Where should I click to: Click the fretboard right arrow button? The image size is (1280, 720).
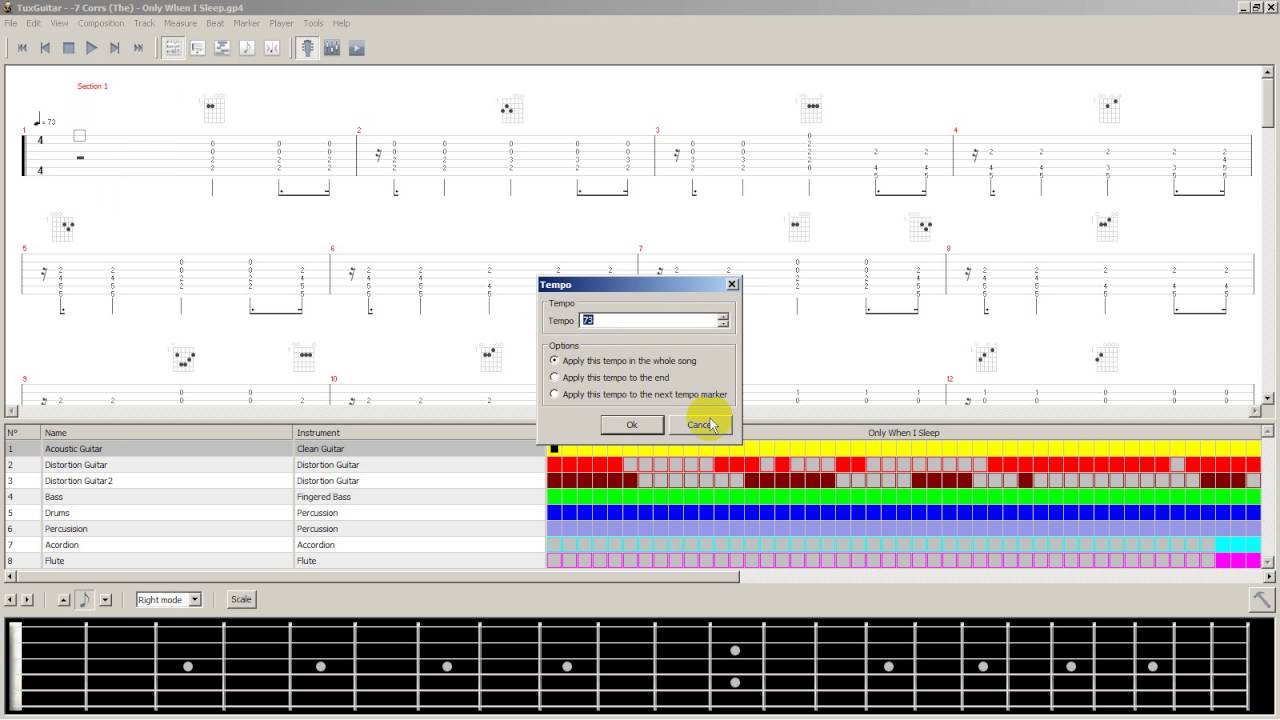coord(27,600)
